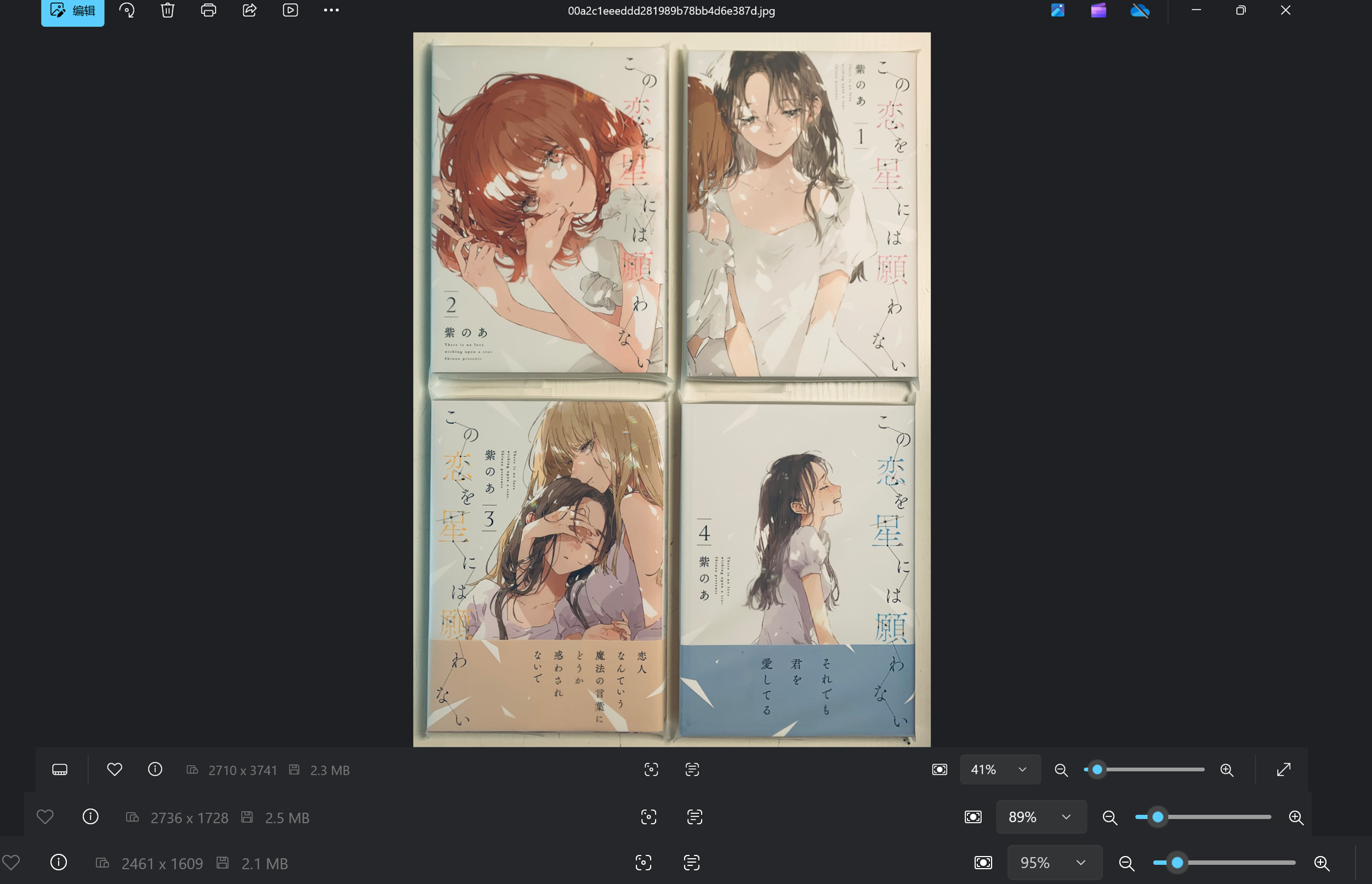Screen dimensions: 1372x884
Task: Expand the 89% zoom level dropdown
Action: coord(1041,818)
